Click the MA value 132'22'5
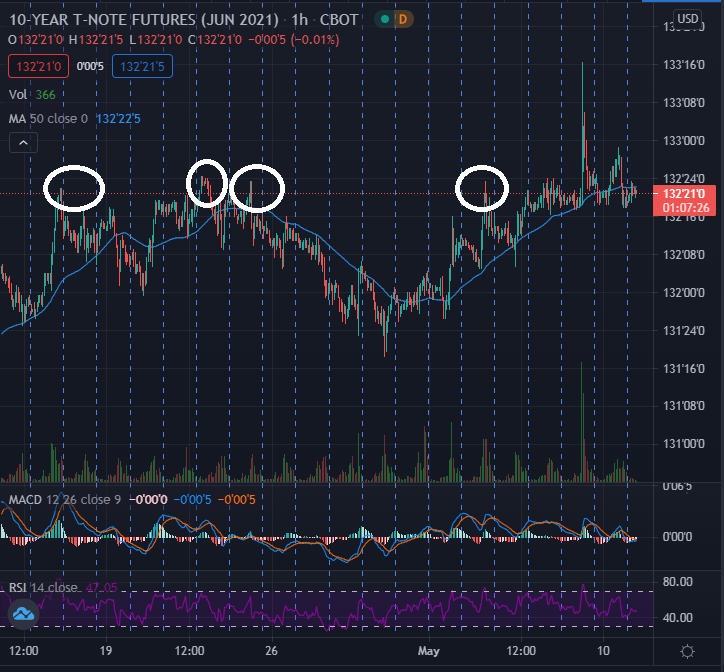The width and height of the screenshot is (724, 672). (x=118, y=119)
